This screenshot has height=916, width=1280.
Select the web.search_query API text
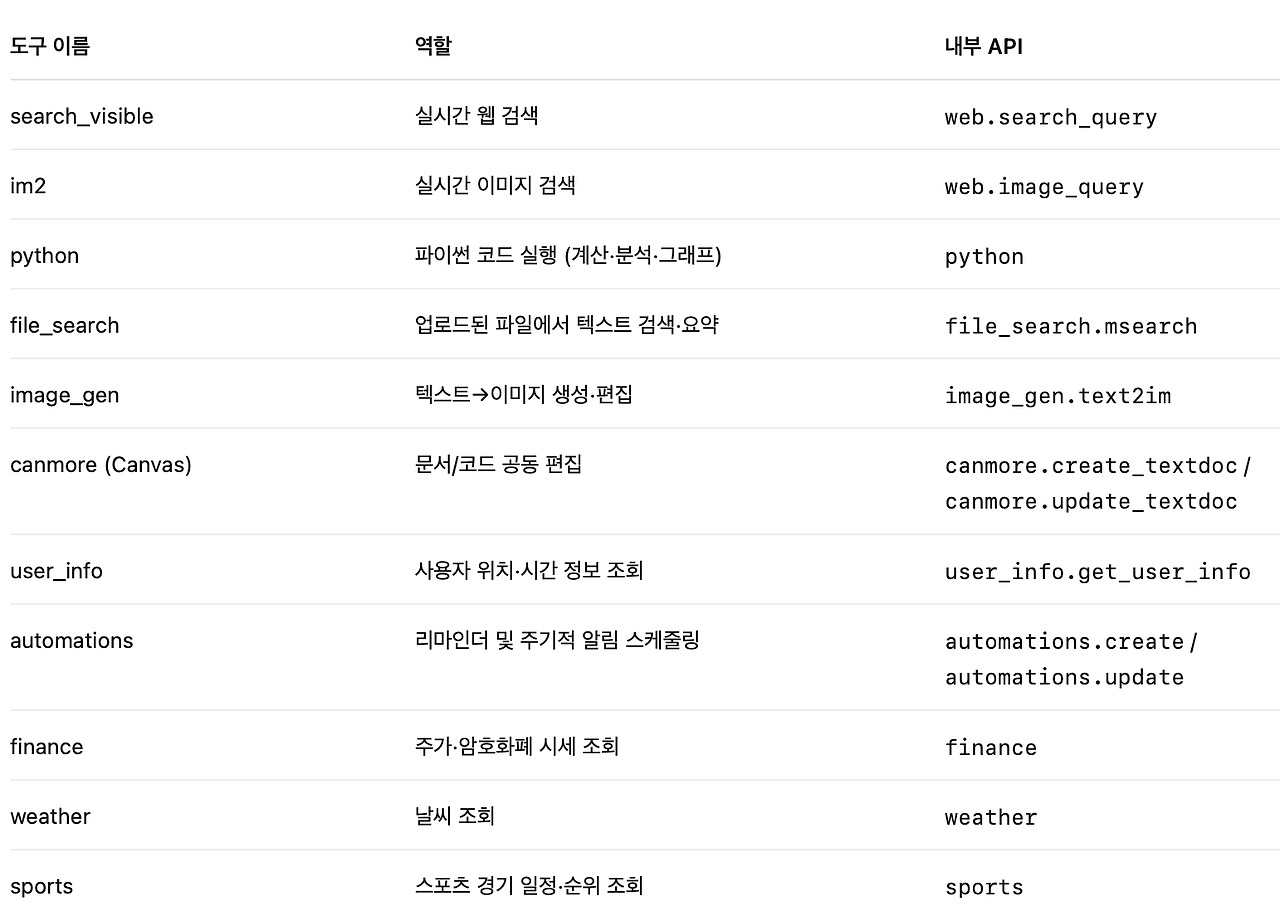click(x=1051, y=117)
